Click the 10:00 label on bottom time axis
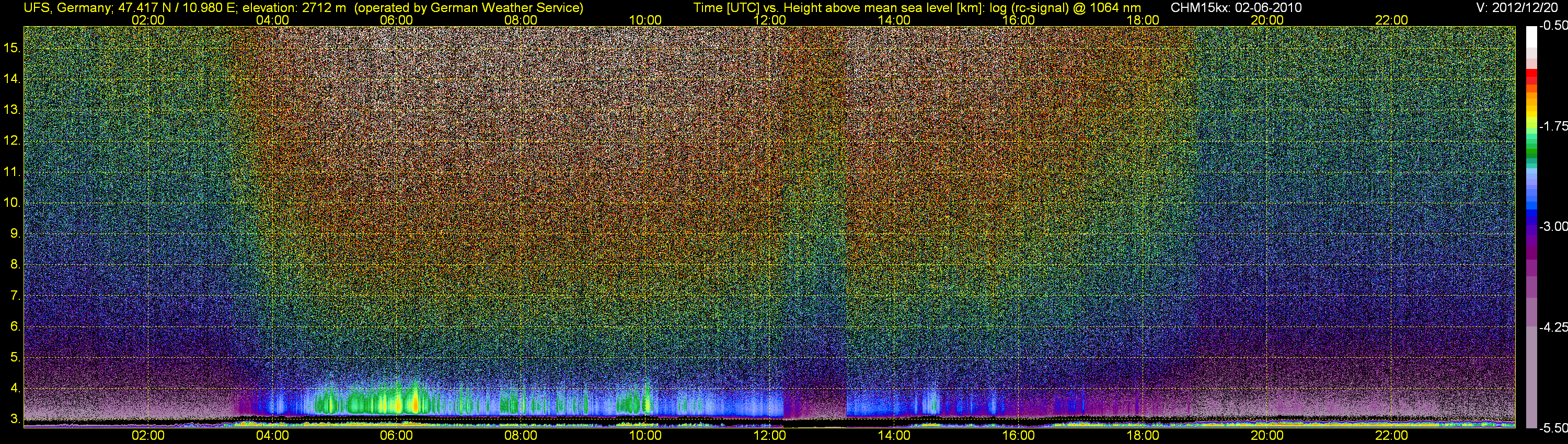Image resolution: width=1568 pixels, height=444 pixels. click(645, 436)
